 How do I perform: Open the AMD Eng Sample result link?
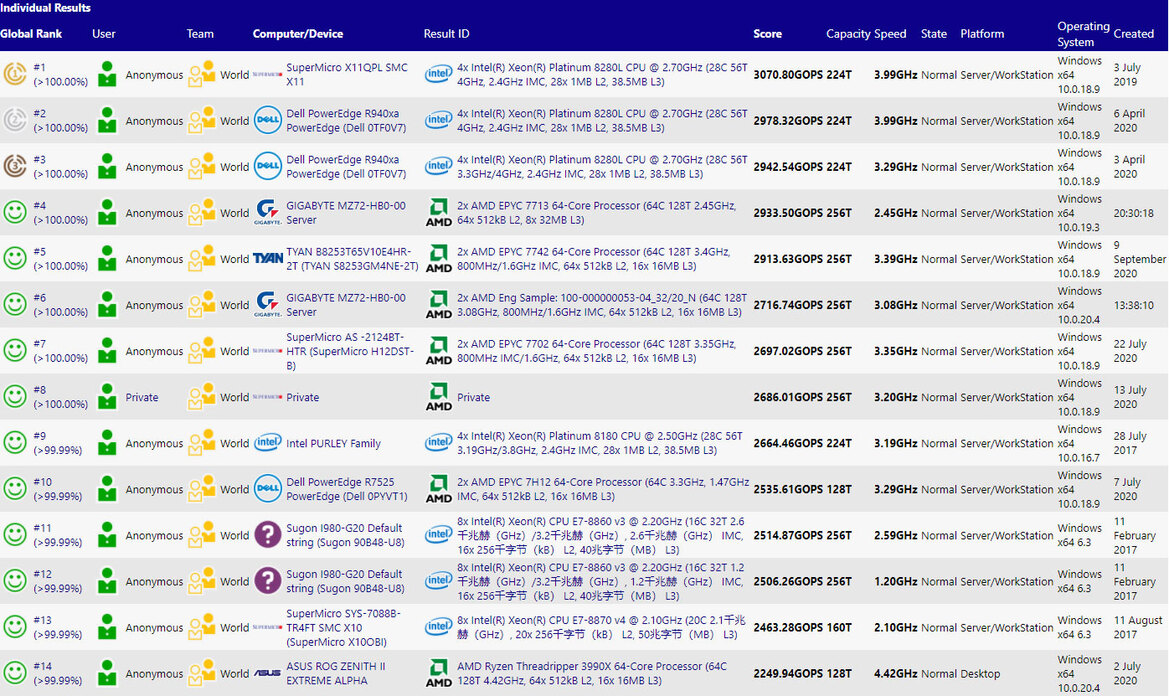pyautogui.click(x=602, y=305)
